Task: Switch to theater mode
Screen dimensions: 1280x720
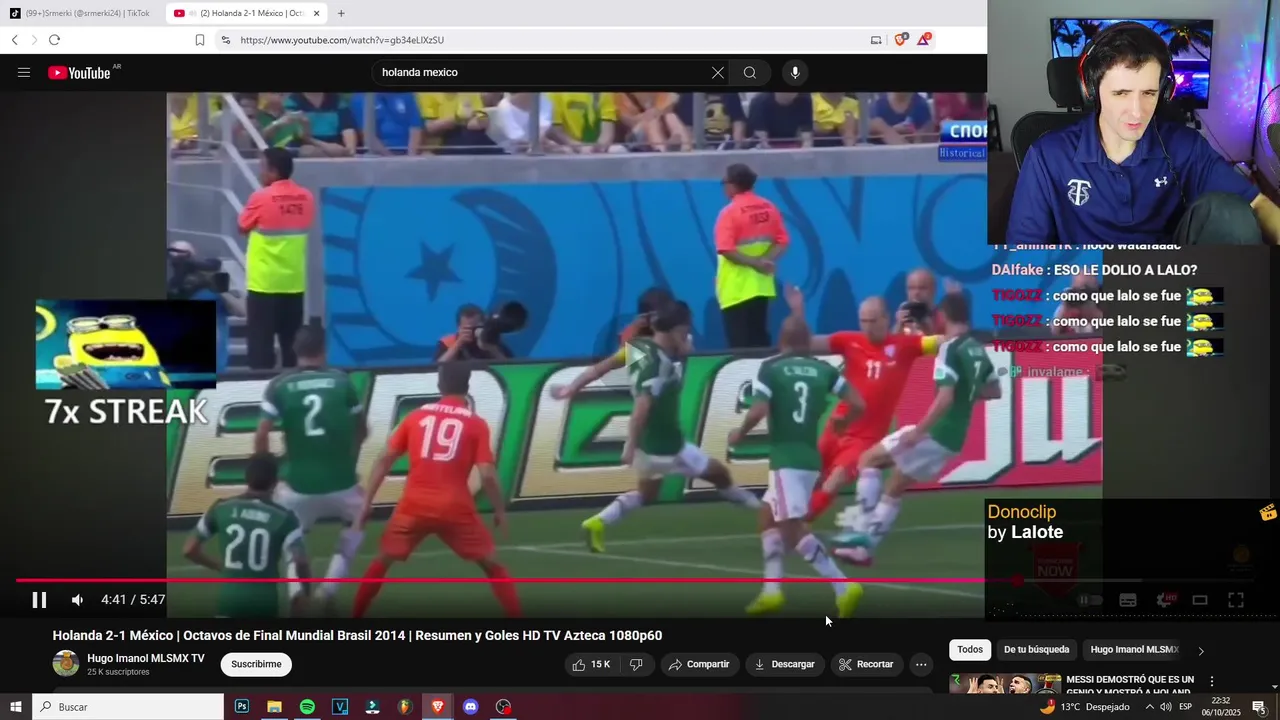Action: (1200, 600)
